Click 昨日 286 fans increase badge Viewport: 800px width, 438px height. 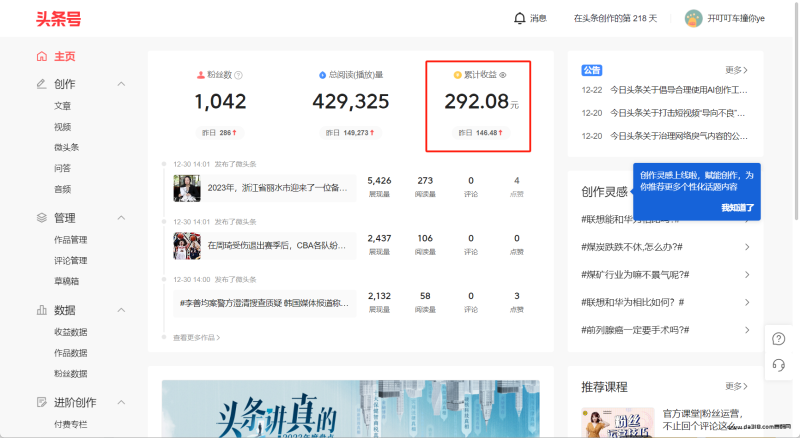pos(219,133)
